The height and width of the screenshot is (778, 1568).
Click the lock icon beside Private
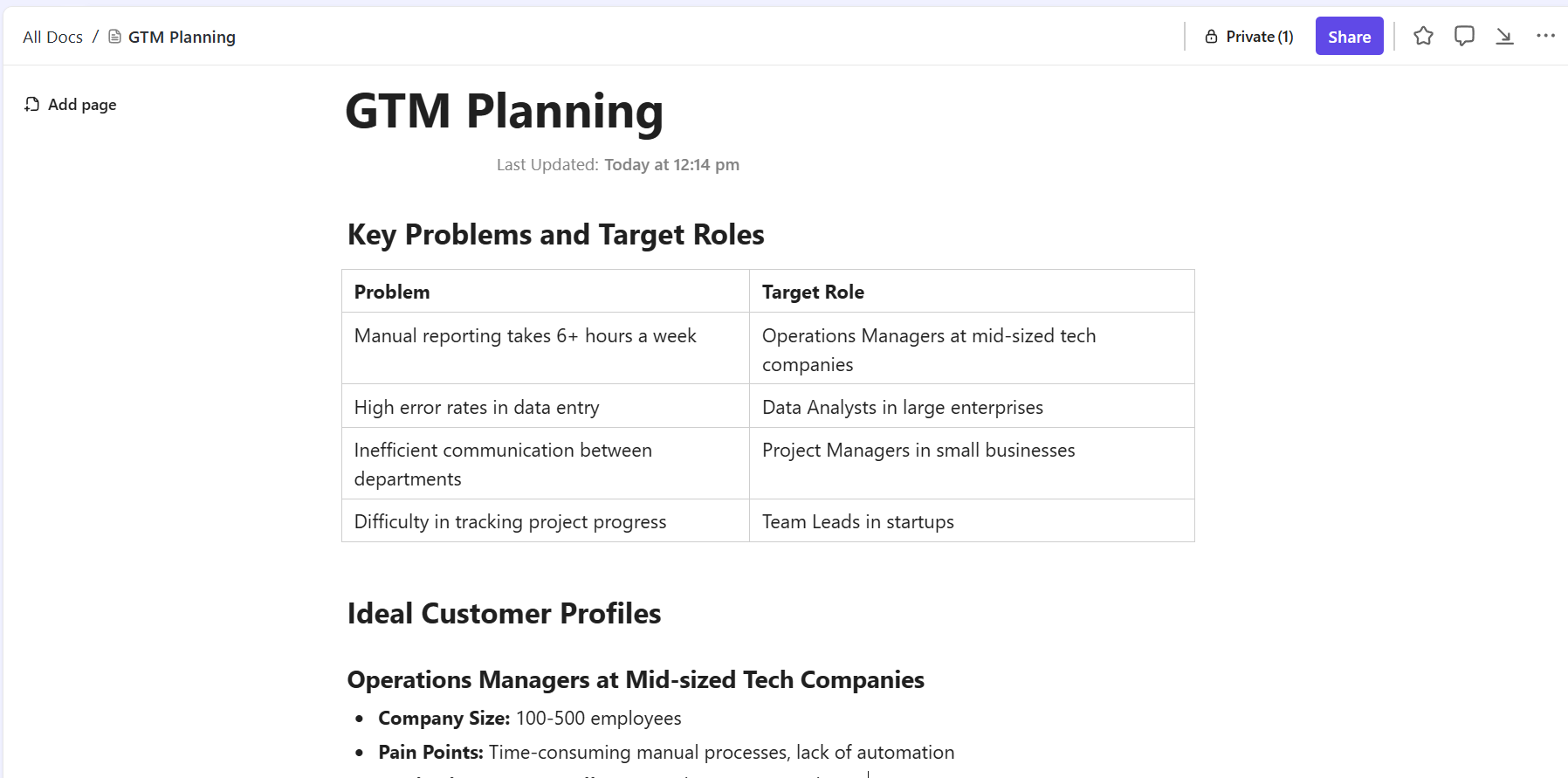point(1212,37)
